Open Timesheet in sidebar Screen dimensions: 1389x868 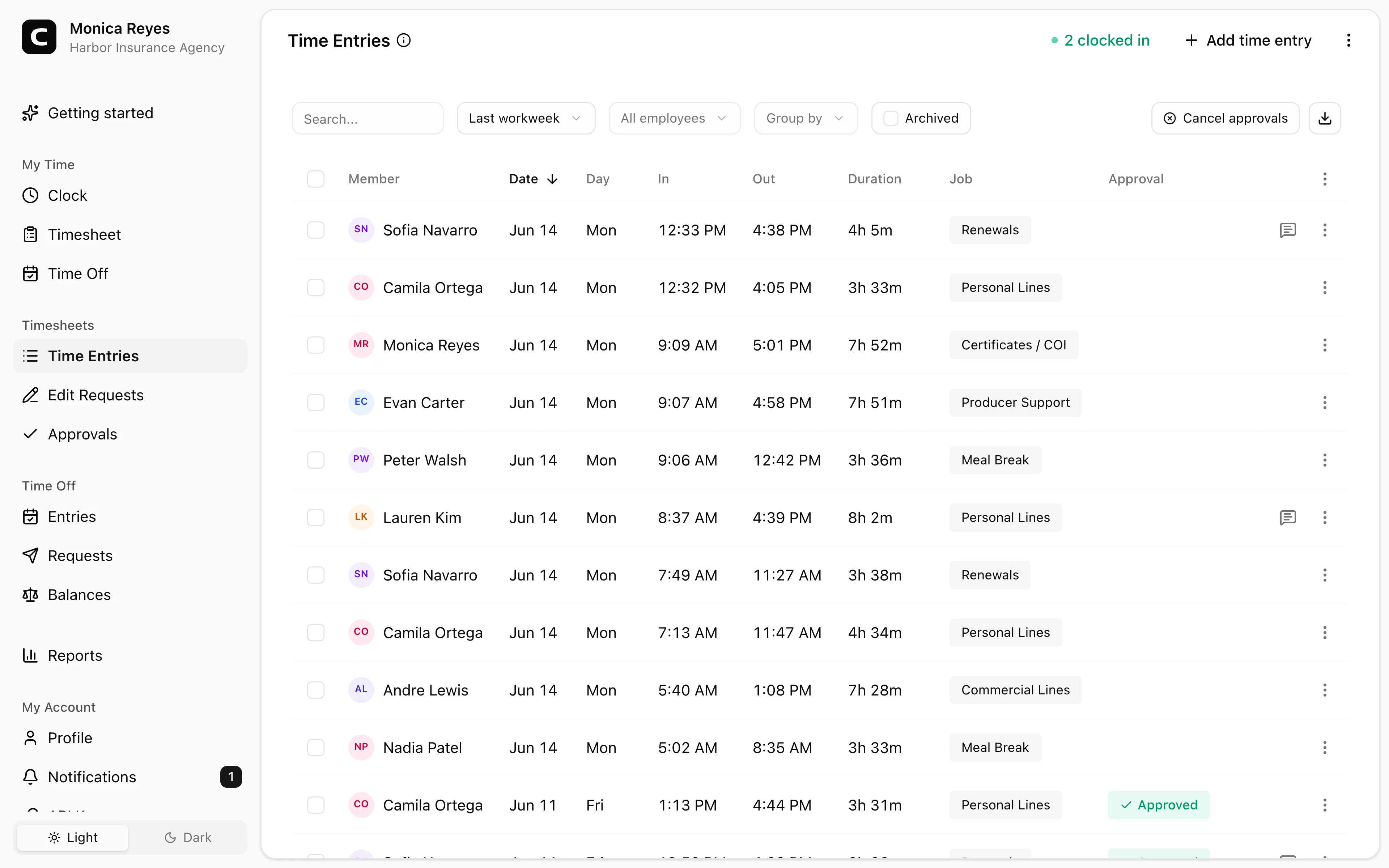click(130, 235)
